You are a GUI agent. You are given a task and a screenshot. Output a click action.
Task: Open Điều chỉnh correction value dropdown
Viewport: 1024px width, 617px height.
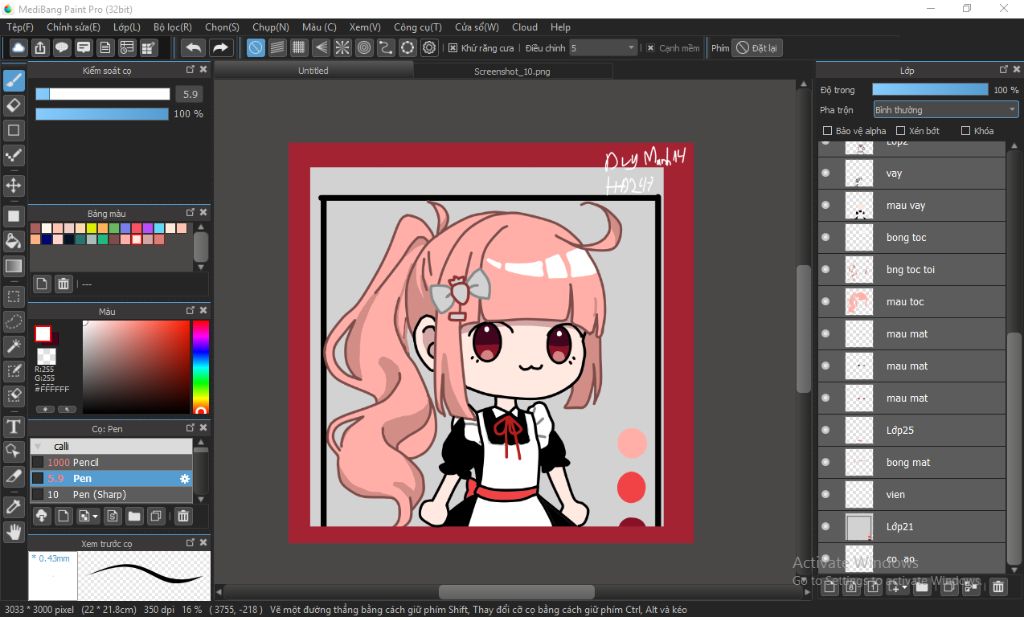tap(603, 48)
